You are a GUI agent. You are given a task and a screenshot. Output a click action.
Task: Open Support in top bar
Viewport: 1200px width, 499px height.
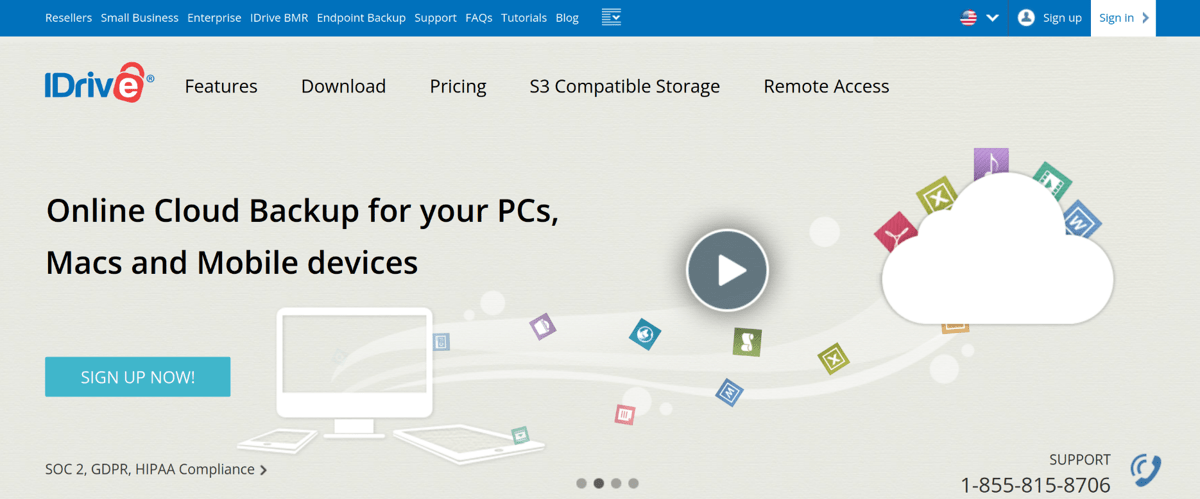tap(435, 18)
